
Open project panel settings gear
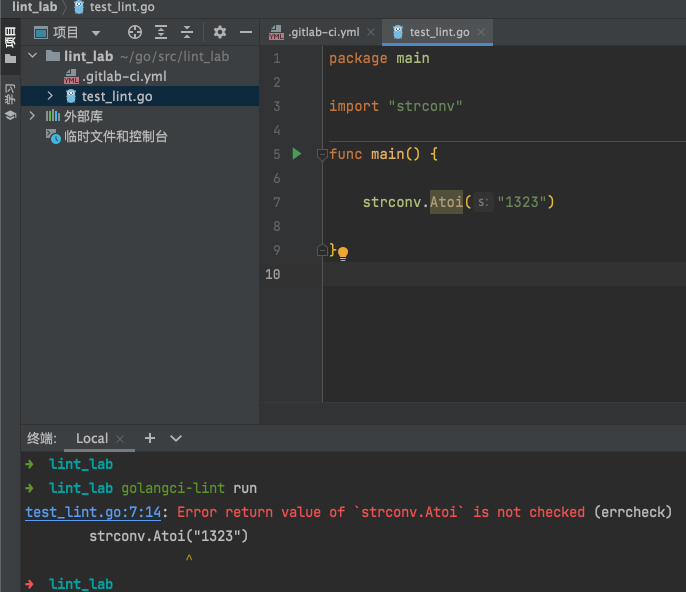pos(220,32)
